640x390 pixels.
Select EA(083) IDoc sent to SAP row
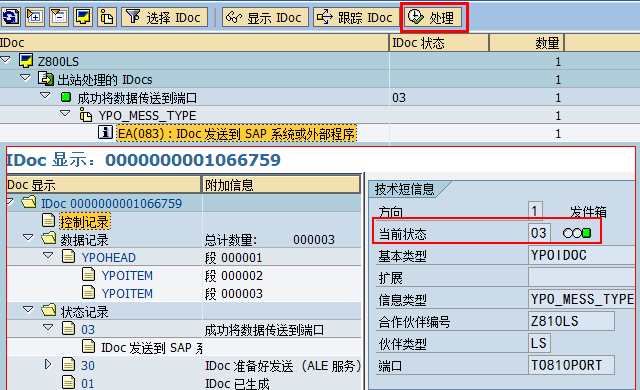pyautogui.click(x=237, y=134)
